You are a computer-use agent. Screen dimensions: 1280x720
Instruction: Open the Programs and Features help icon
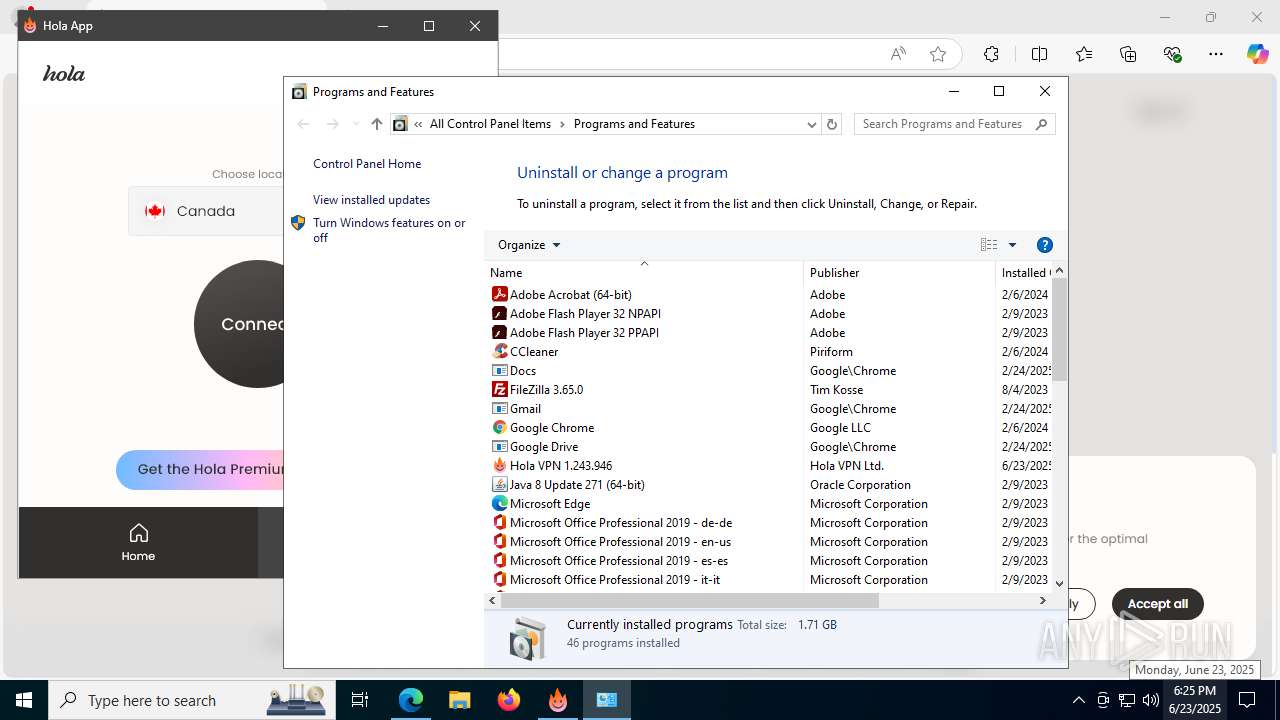click(1045, 245)
